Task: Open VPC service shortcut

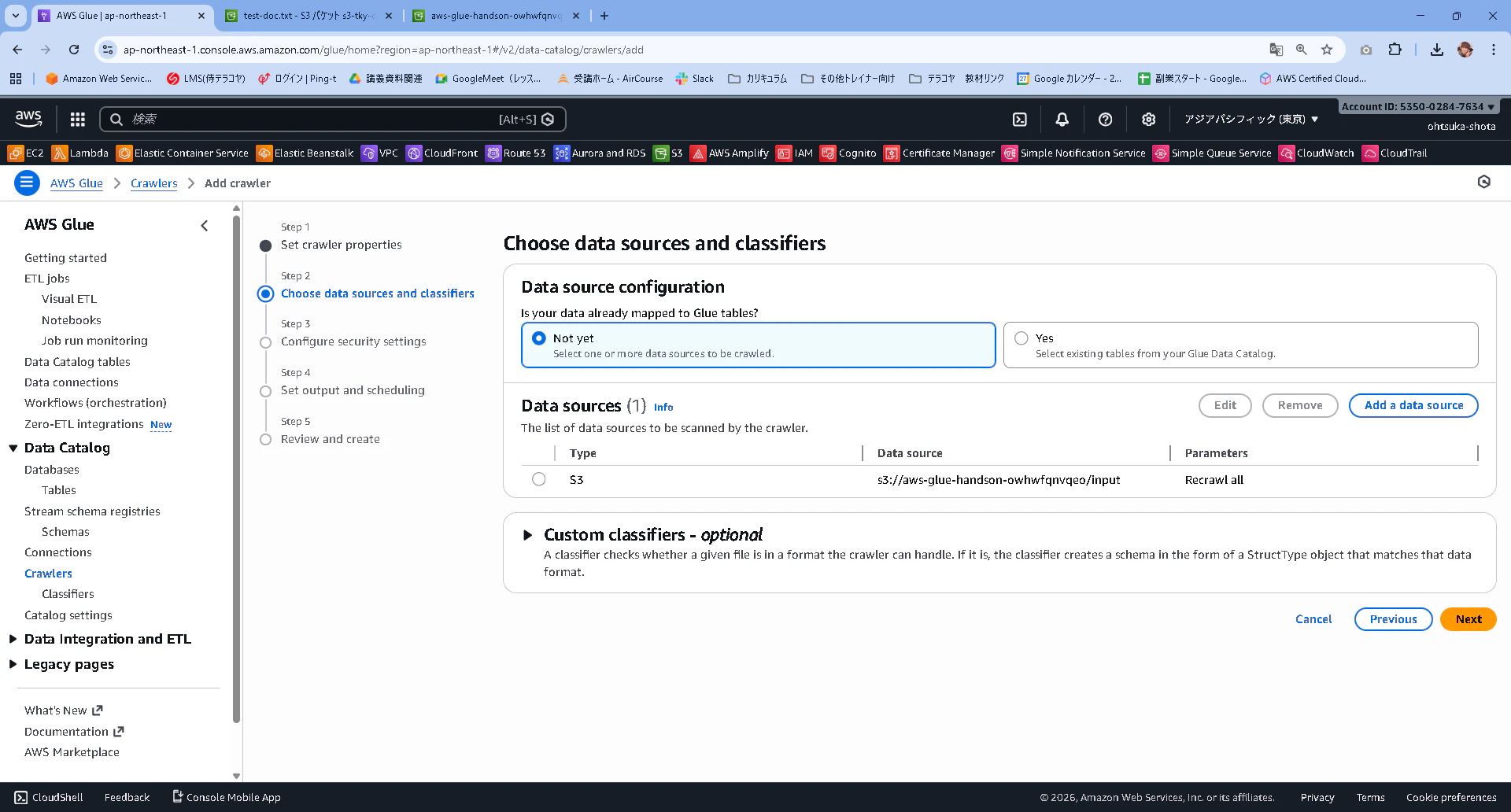Action: tap(380, 153)
